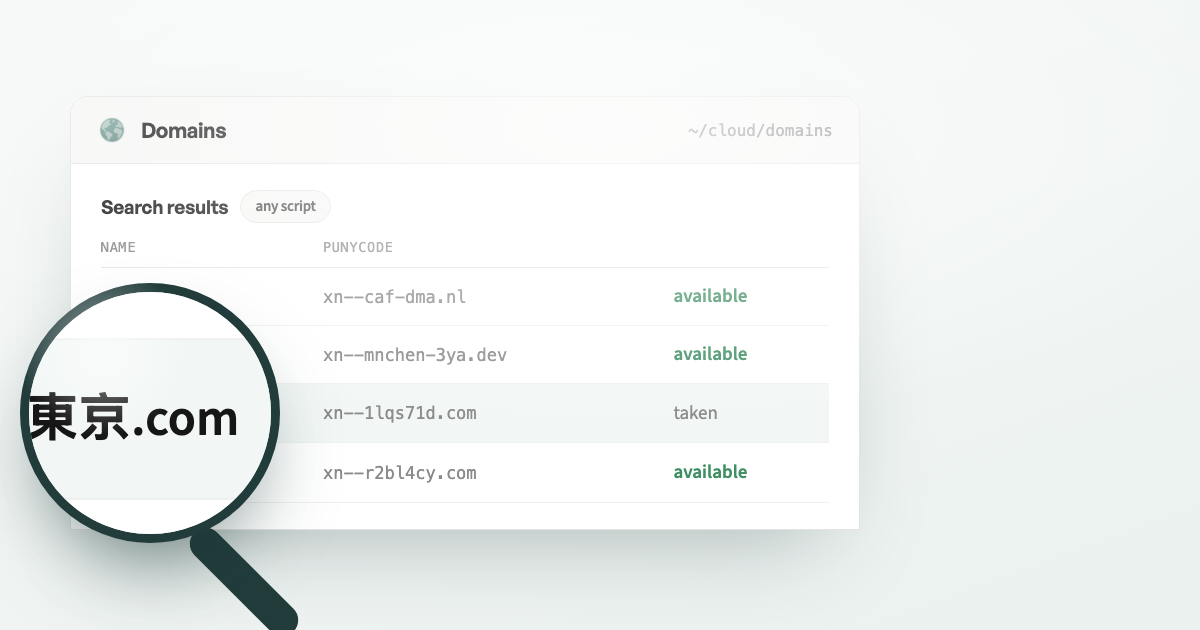Screen dimensions: 1200x630
Task: Select punycode xn--1lqs71d.com
Action: click(399, 413)
